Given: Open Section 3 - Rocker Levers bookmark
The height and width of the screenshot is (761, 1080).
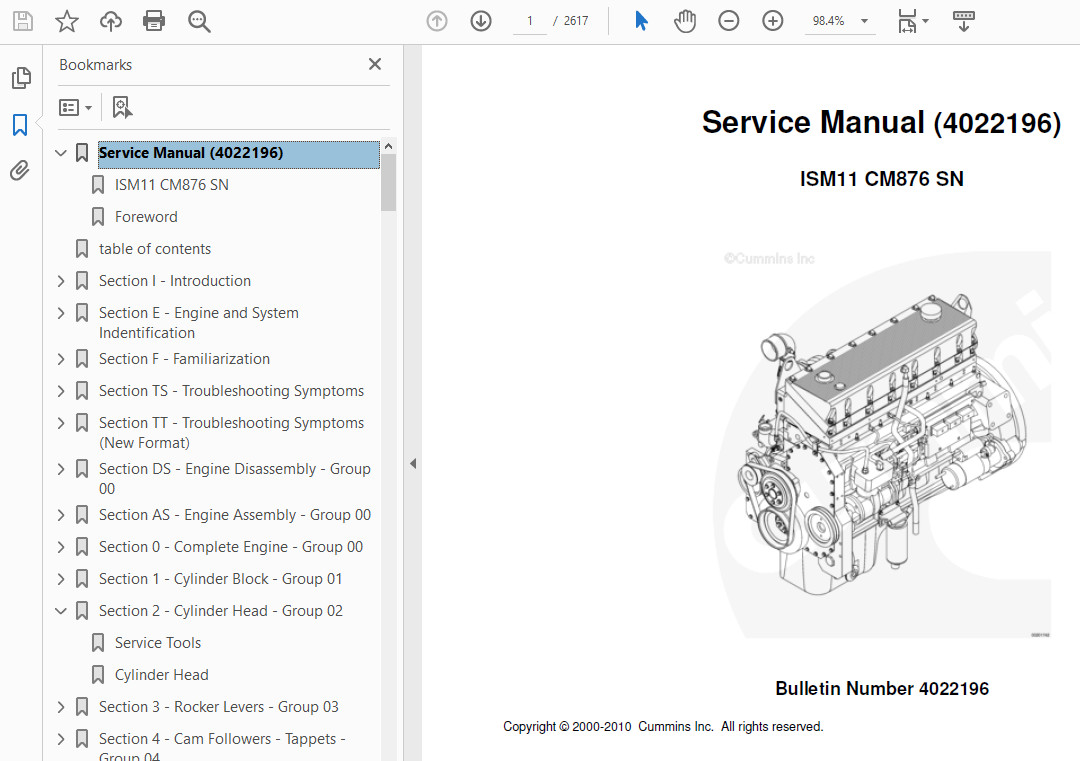Looking at the screenshot, I should [x=218, y=707].
